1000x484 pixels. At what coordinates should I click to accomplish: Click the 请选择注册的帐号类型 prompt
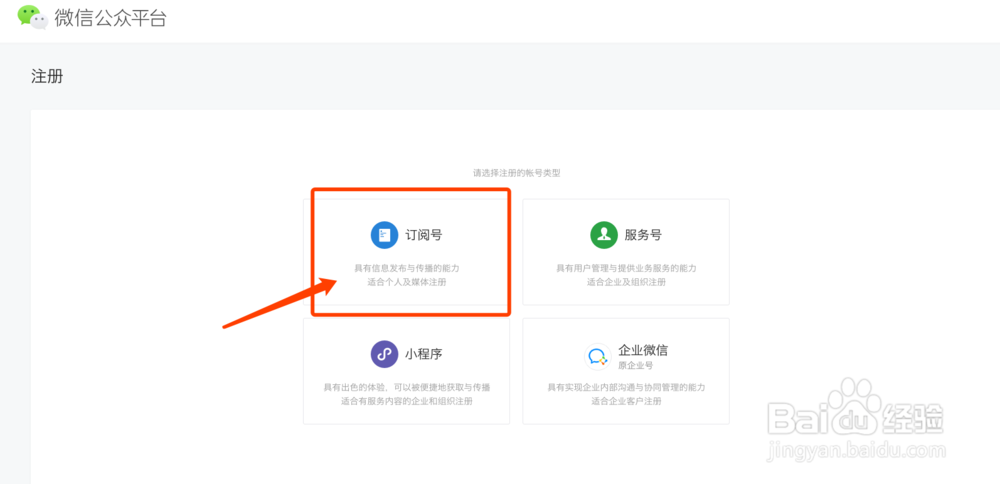pyautogui.click(x=517, y=173)
